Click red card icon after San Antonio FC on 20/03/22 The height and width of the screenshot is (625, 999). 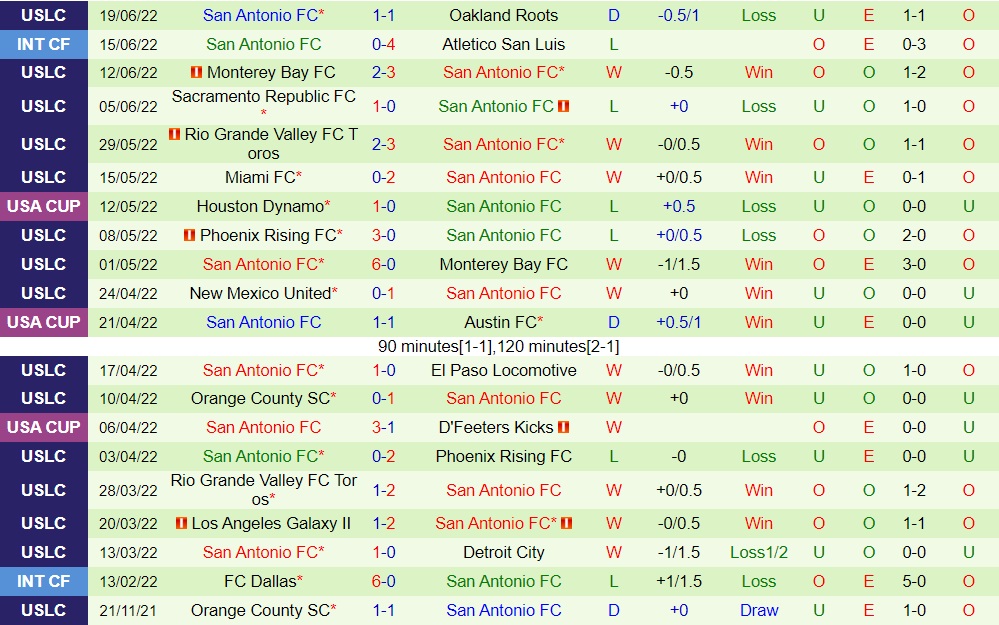click(567, 524)
